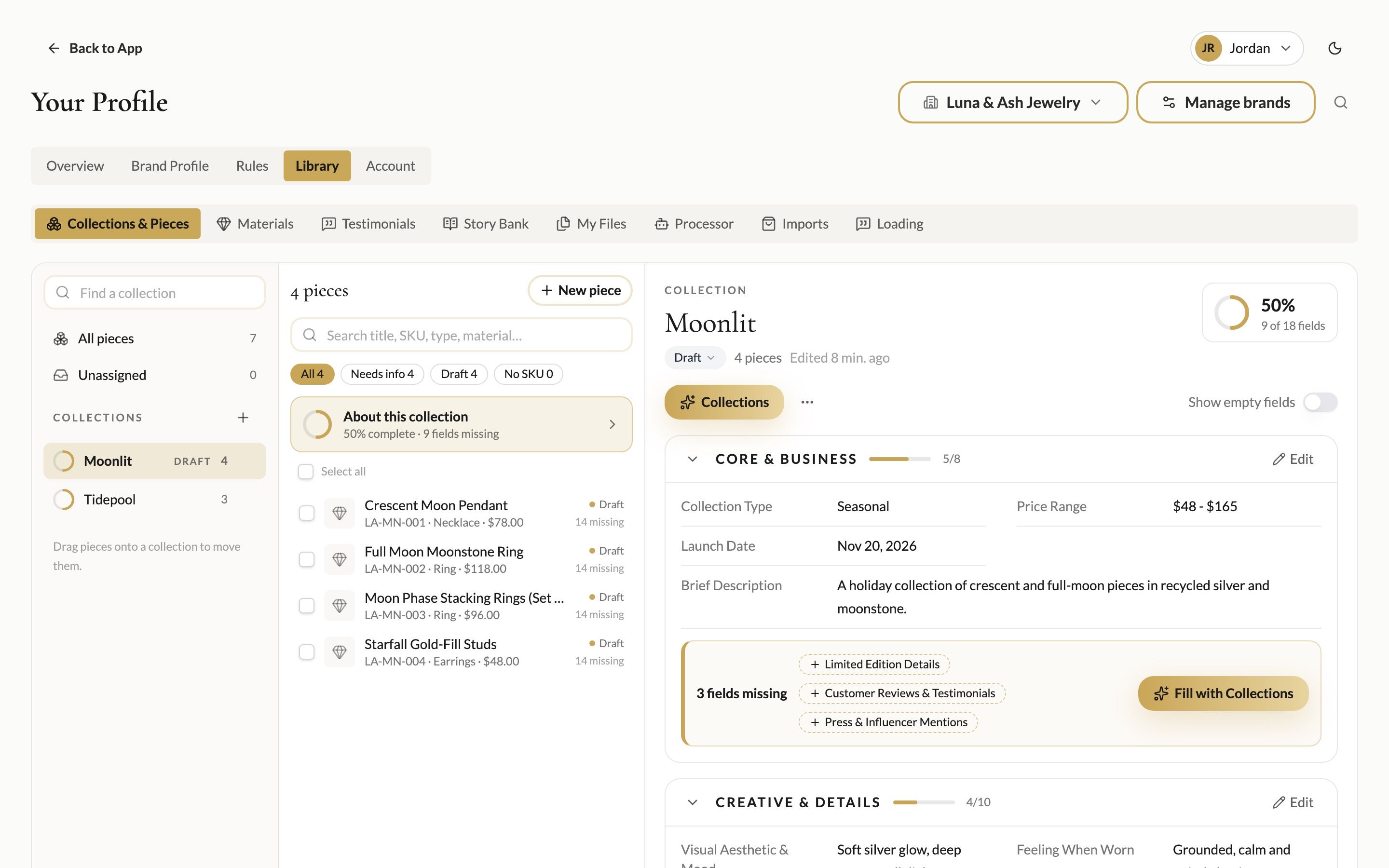The height and width of the screenshot is (868, 1389).
Task: Switch to the Rules tab
Action: 252,166
